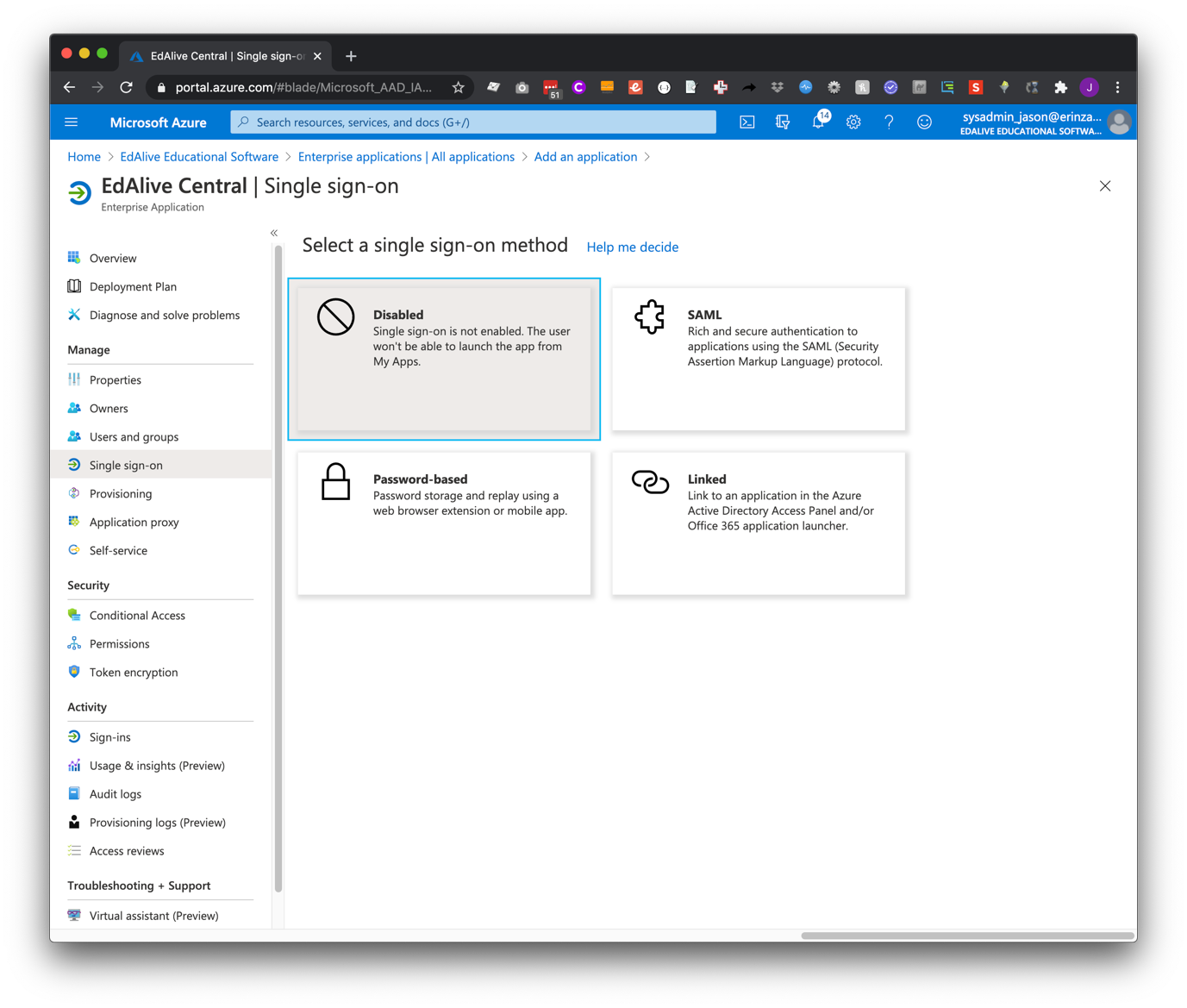Open Chrome three-dot menu
The height and width of the screenshot is (1008, 1187).
1118,87
